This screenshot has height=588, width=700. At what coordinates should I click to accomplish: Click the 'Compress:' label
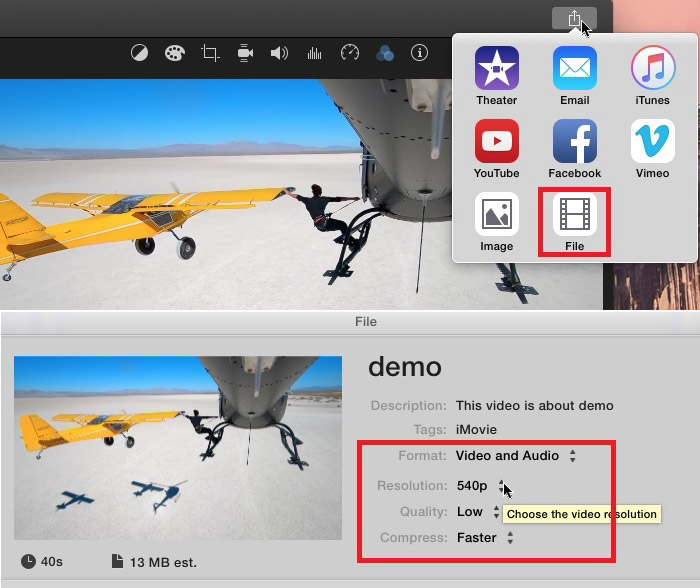click(x=413, y=538)
